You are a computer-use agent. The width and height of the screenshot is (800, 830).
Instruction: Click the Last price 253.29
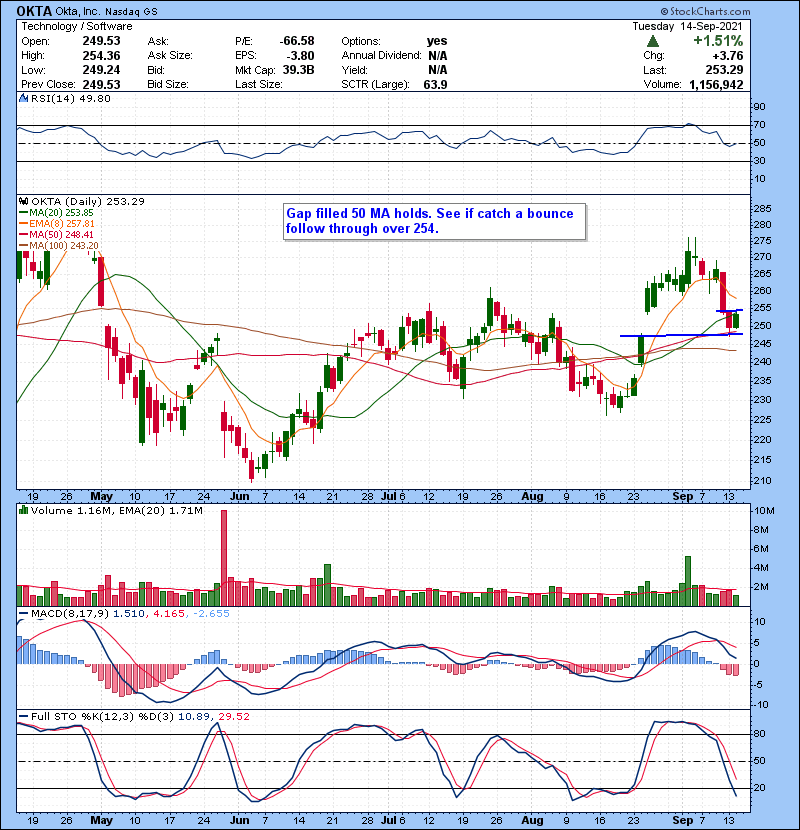[724, 70]
